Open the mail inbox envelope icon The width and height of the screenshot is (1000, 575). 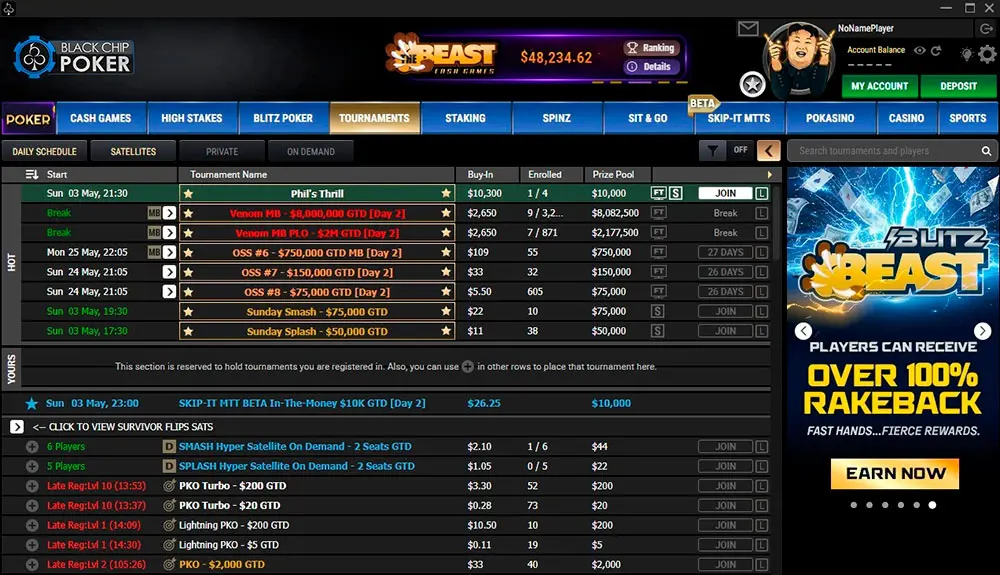coord(748,29)
